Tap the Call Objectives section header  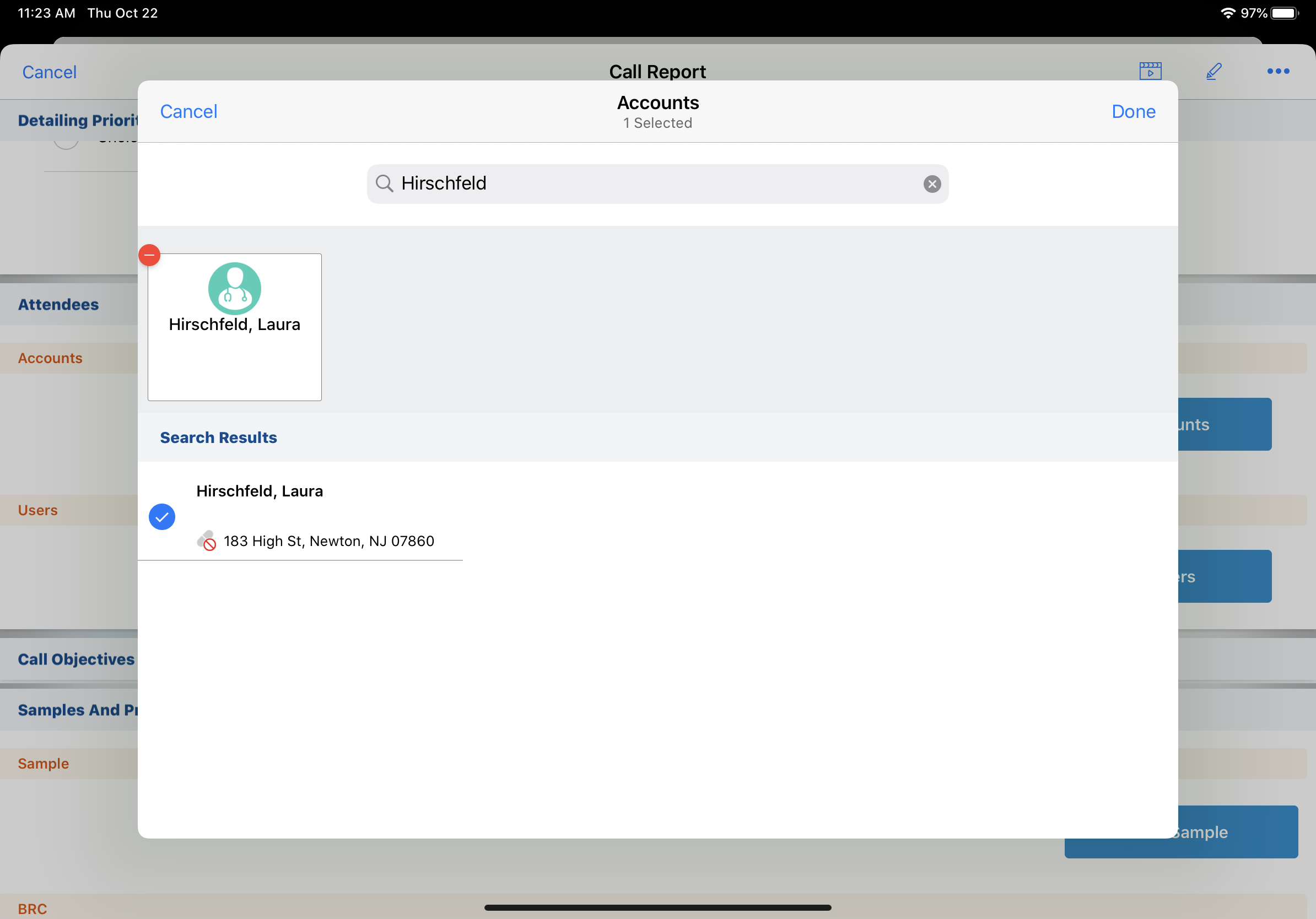75,659
